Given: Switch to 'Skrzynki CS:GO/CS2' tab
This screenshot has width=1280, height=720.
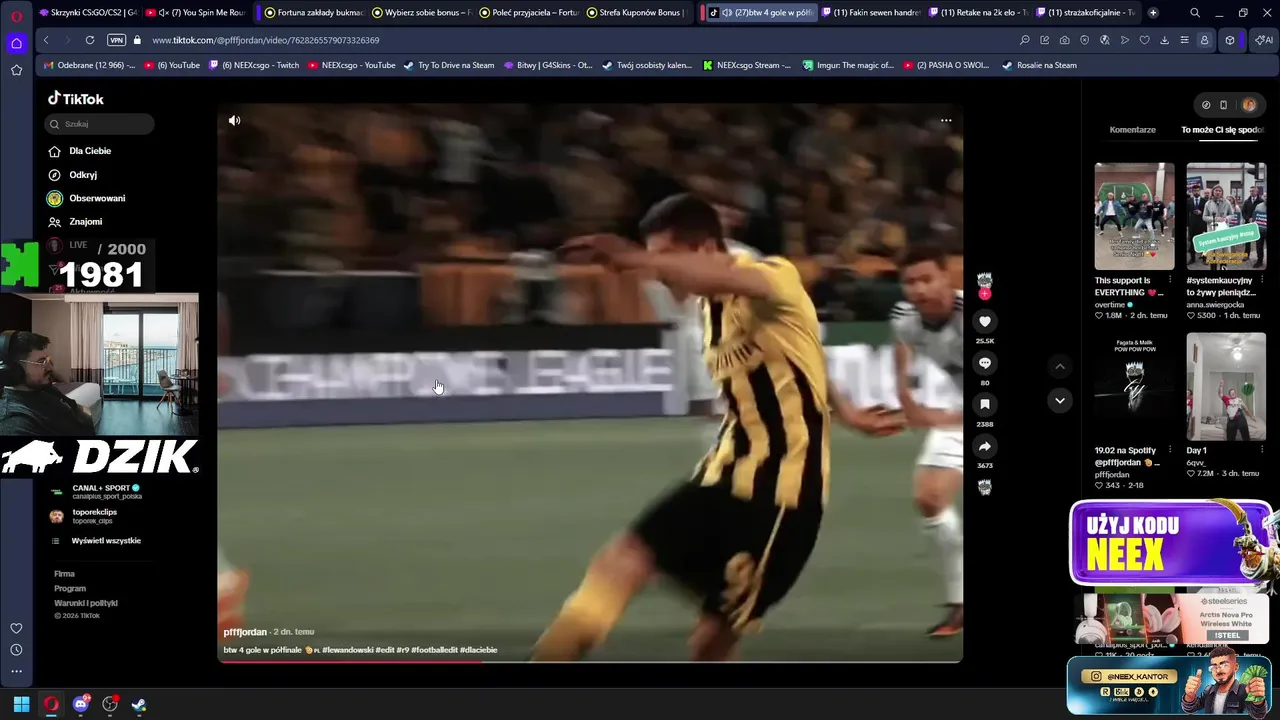Looking at the screenshot, I should tap(88, 13).
